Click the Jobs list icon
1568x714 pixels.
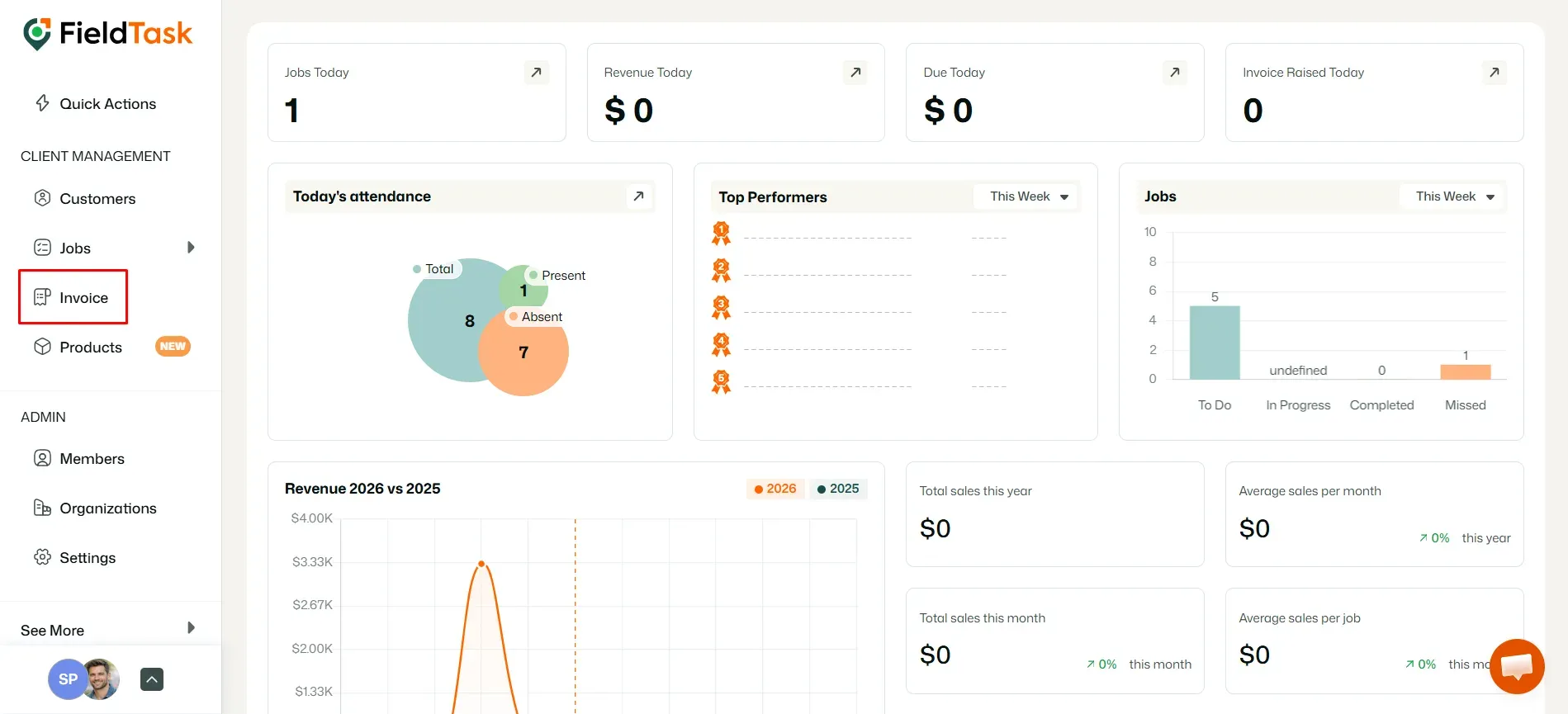click(42, 248)
